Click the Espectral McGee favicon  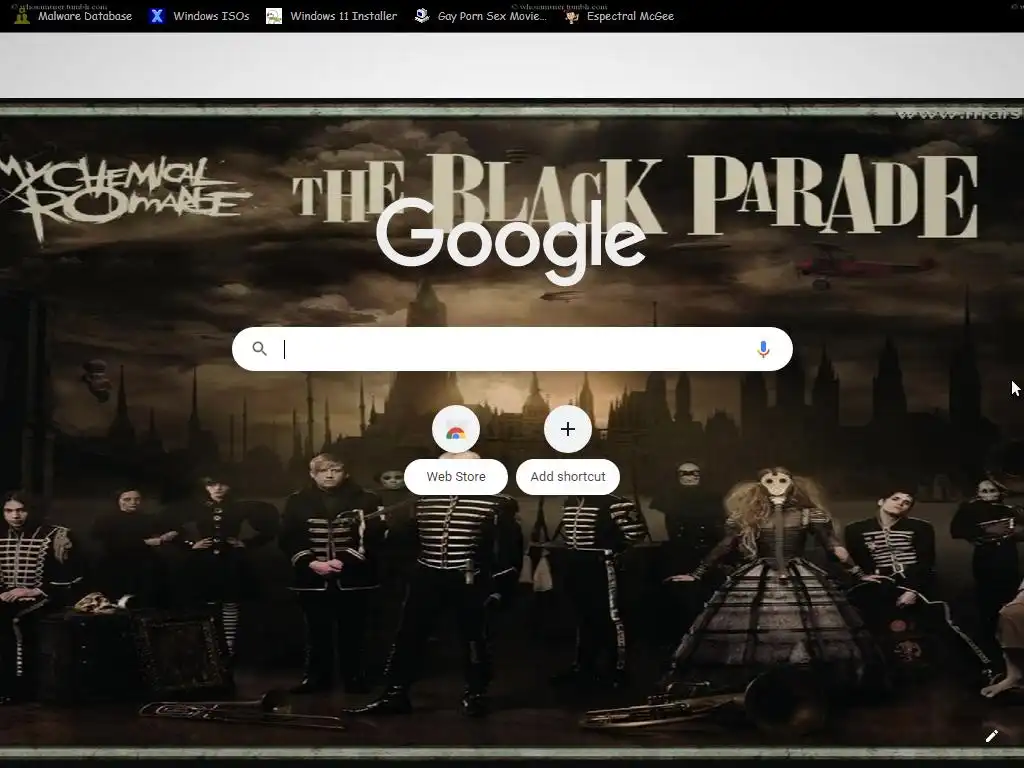click(x=572, y=16)
